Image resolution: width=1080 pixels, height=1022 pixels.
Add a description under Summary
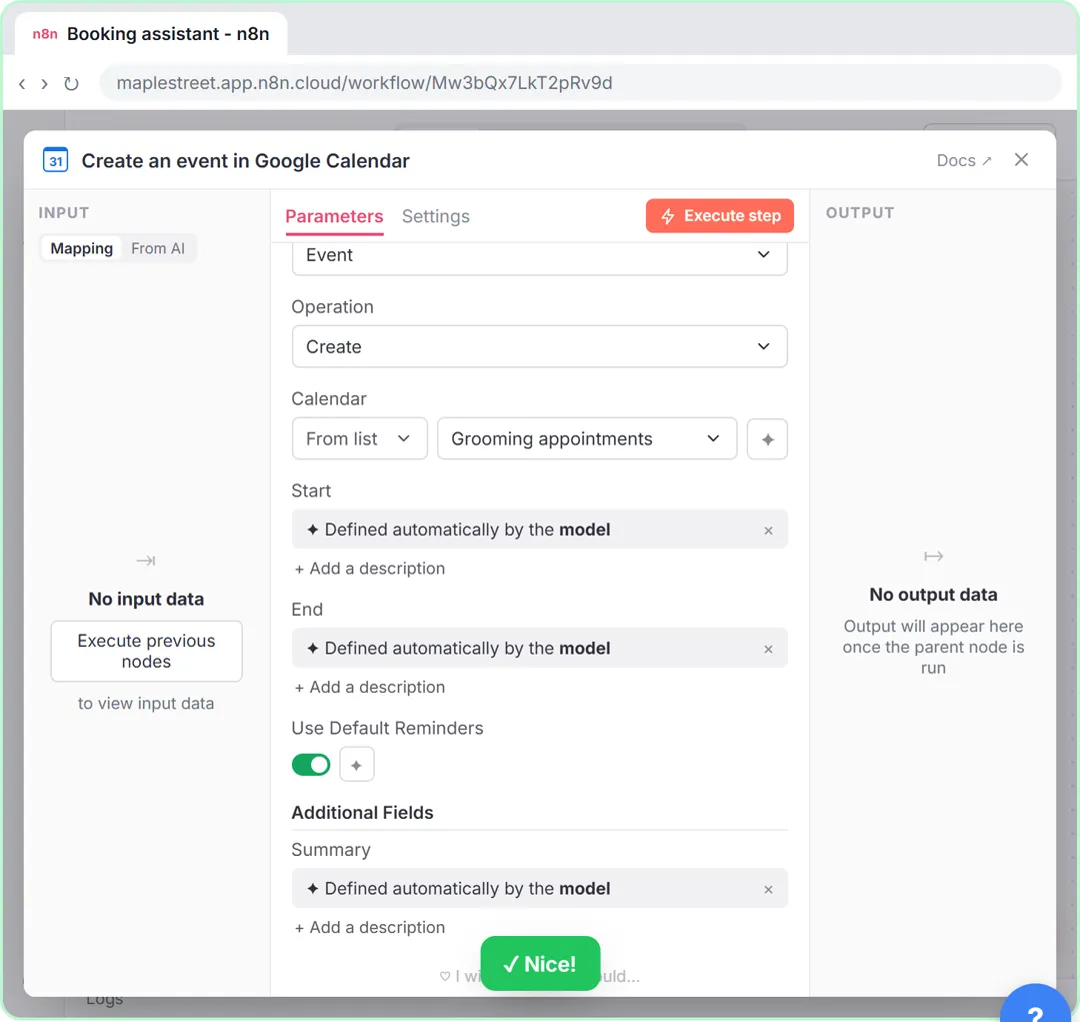coord(370,927)
